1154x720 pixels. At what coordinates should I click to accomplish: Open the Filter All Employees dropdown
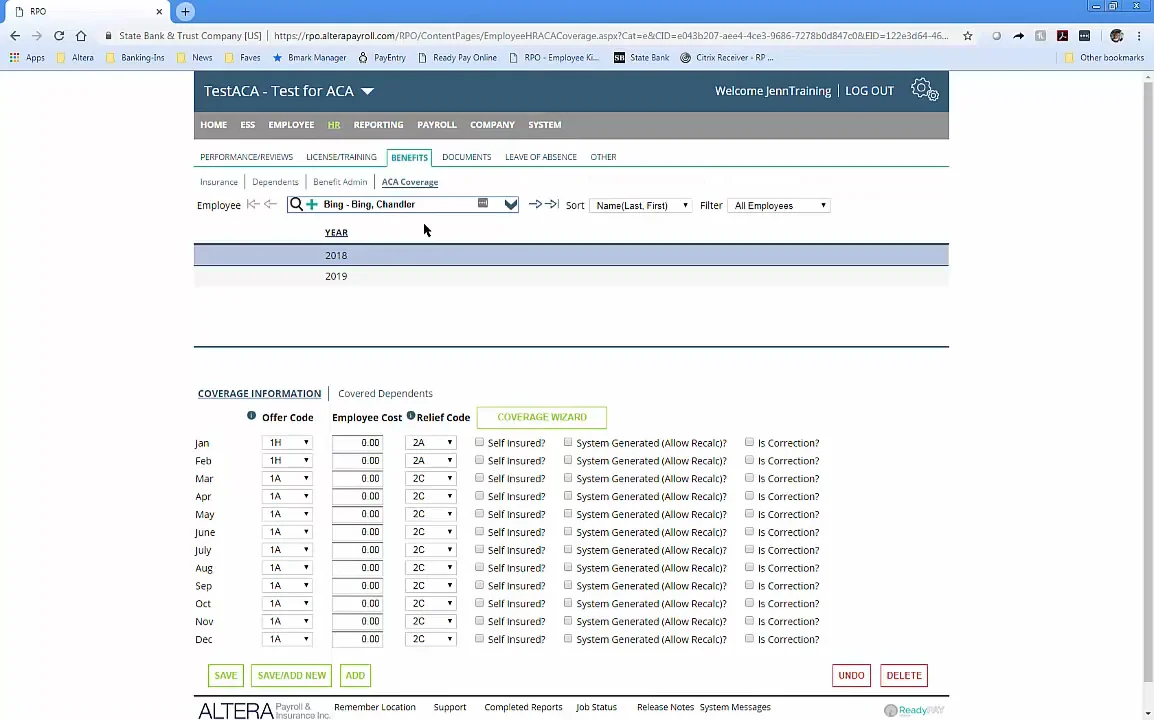[x=780, y=206]
